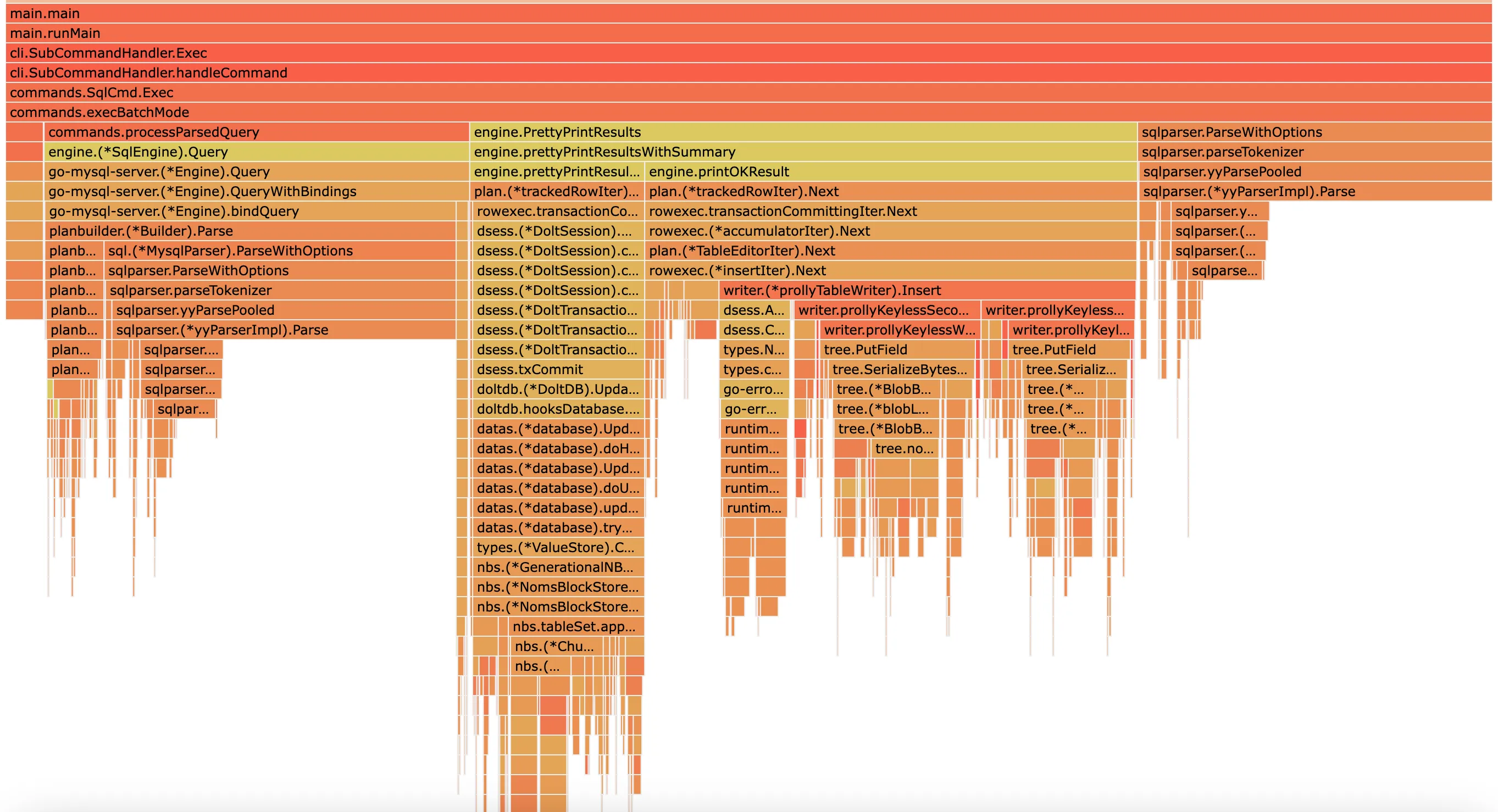Click the cli.SubCommandHandler.Exec frame

(748, 53)
